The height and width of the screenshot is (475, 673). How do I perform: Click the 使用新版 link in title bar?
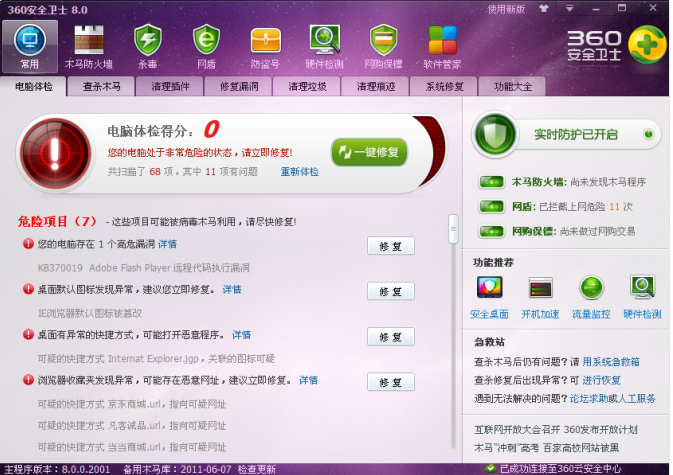click(506, 9)
